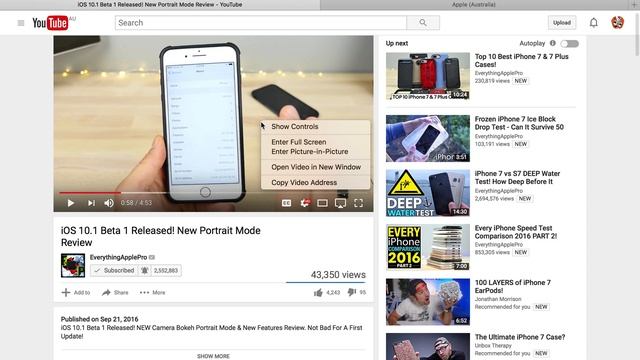Screen dimensions: 640x360
Task: Show Autoplay info icon
Action: (x=553, y=43)
